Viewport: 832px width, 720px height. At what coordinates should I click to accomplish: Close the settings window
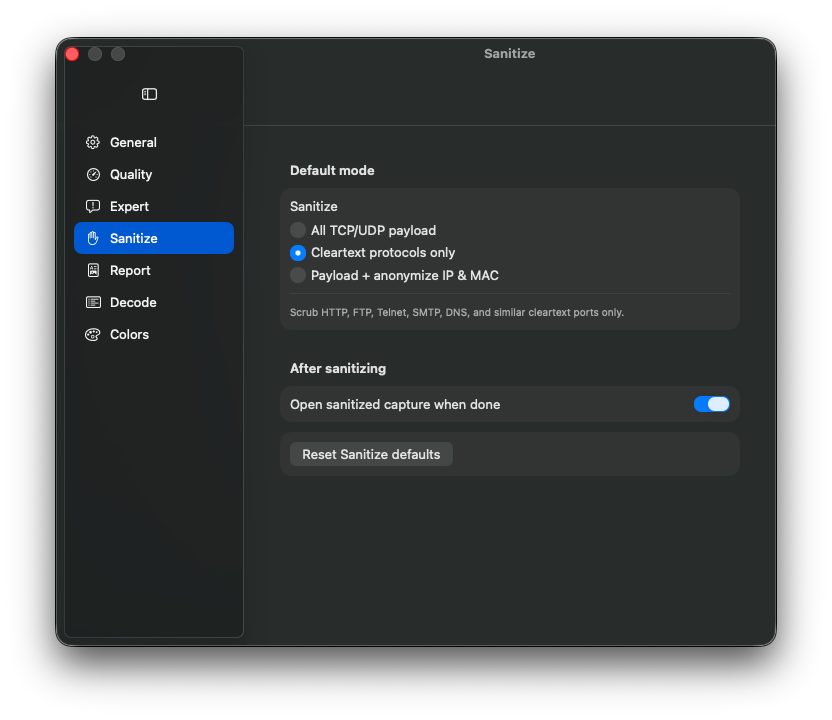click(72, 54)
